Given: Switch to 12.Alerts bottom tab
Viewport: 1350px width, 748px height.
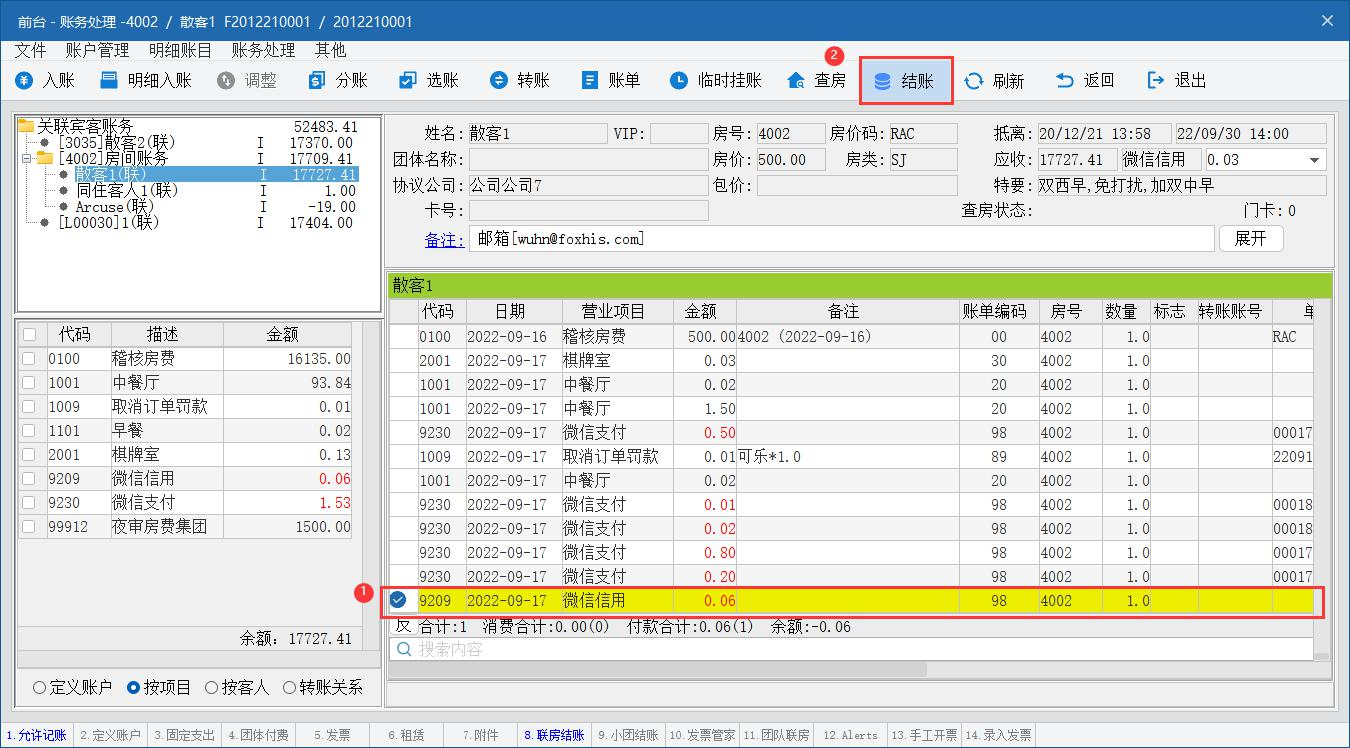Looking at the screenshot, I should (x=850, y=735).
